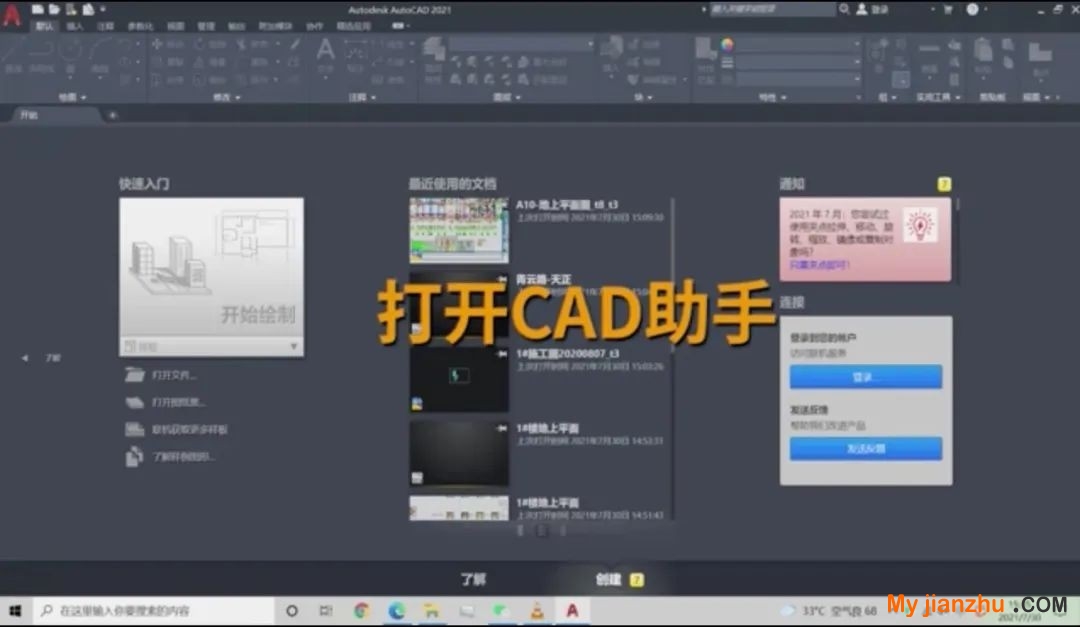Select the 默认 ribbon tab
The image size is (1080, 627).
[45, 26]
